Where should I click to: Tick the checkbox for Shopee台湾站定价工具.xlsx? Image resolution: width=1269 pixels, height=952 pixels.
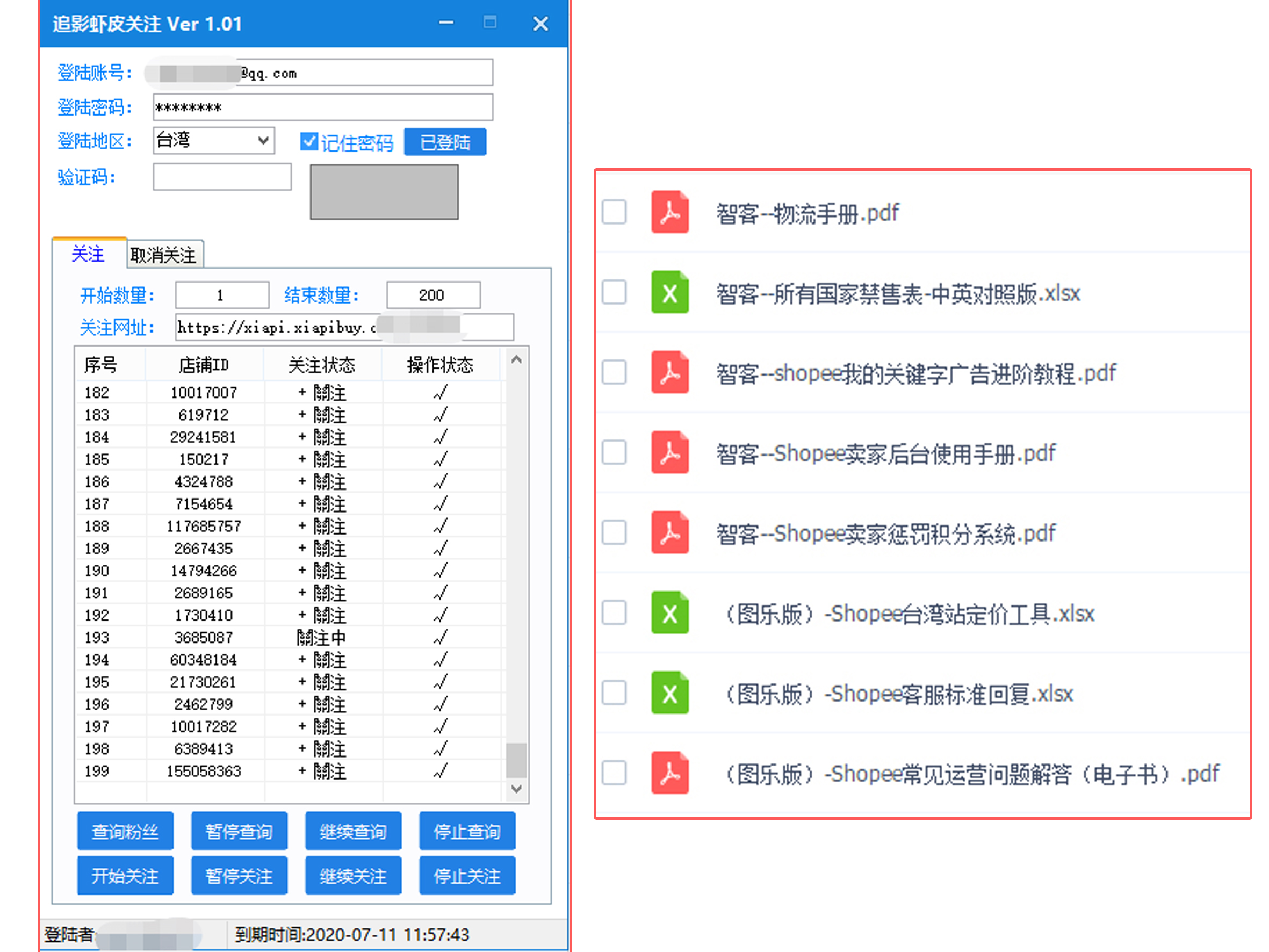coord(614,612)
